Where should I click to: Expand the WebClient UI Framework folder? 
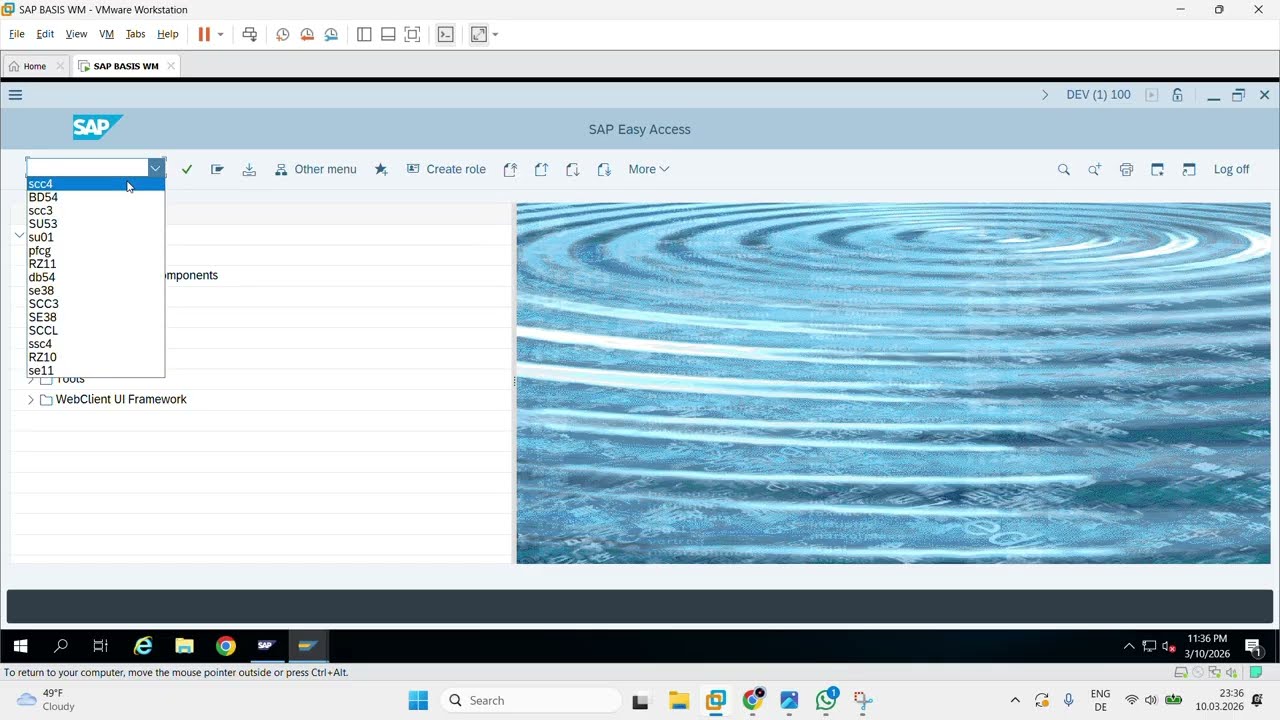coord(31,399)
